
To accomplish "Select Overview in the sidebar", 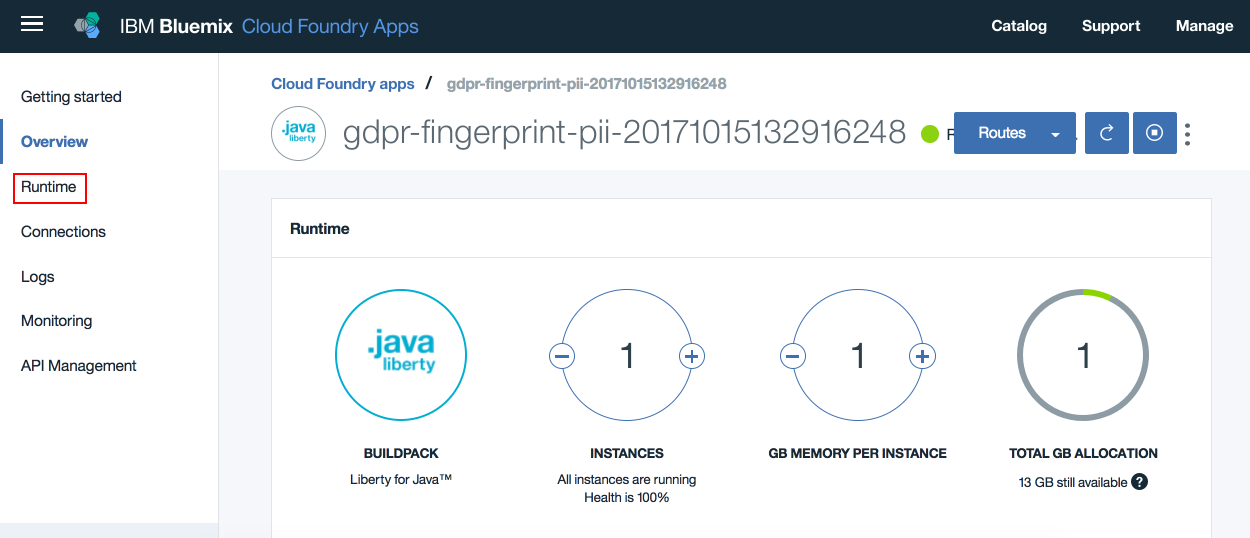I will point(54,142).
